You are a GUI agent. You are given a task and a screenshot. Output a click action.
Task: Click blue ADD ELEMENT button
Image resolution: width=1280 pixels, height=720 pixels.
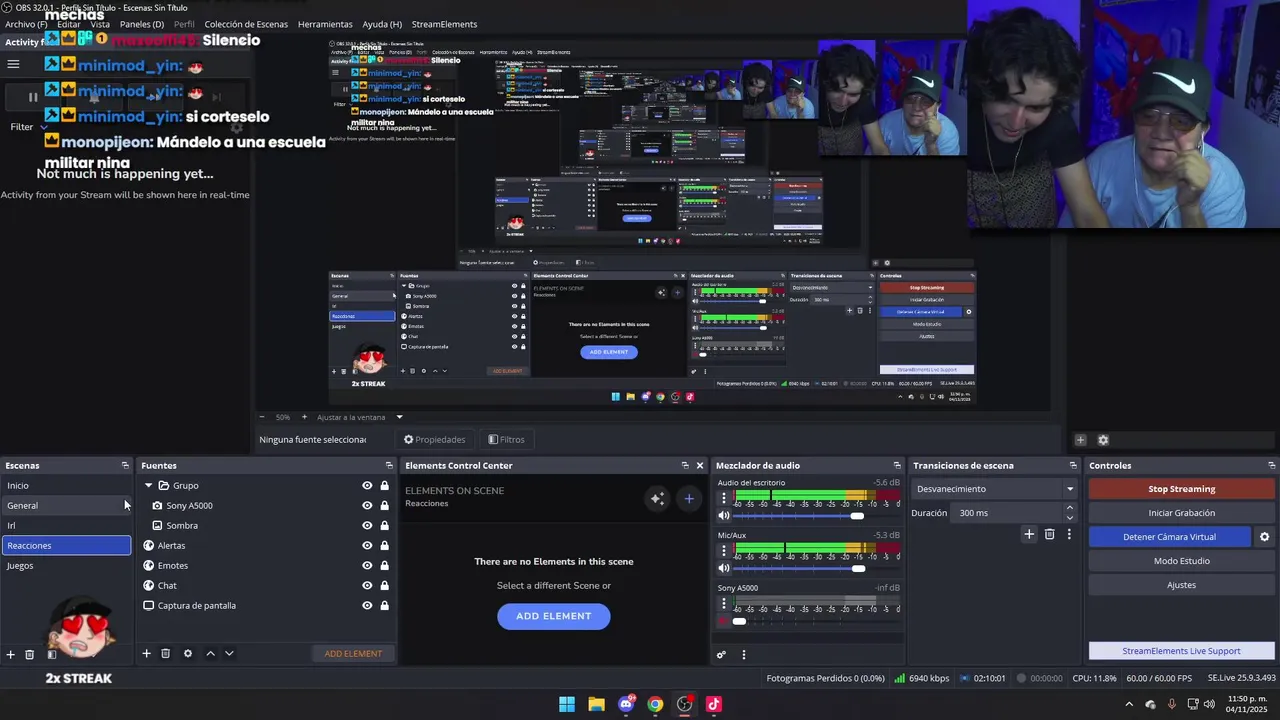point(553,616)
